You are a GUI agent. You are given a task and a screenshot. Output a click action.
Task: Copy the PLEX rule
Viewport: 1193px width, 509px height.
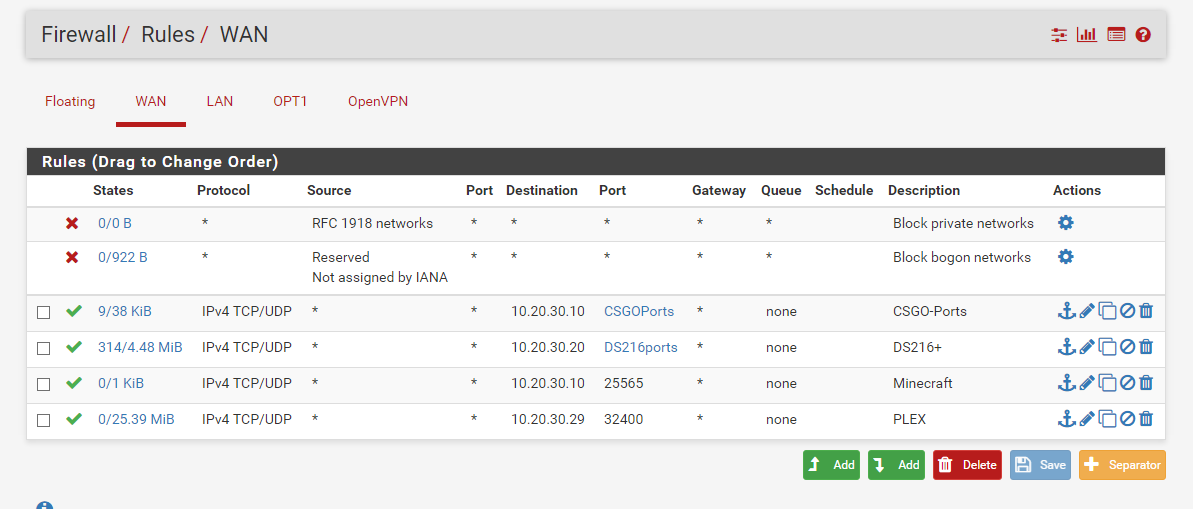[x=1108, y=418]
